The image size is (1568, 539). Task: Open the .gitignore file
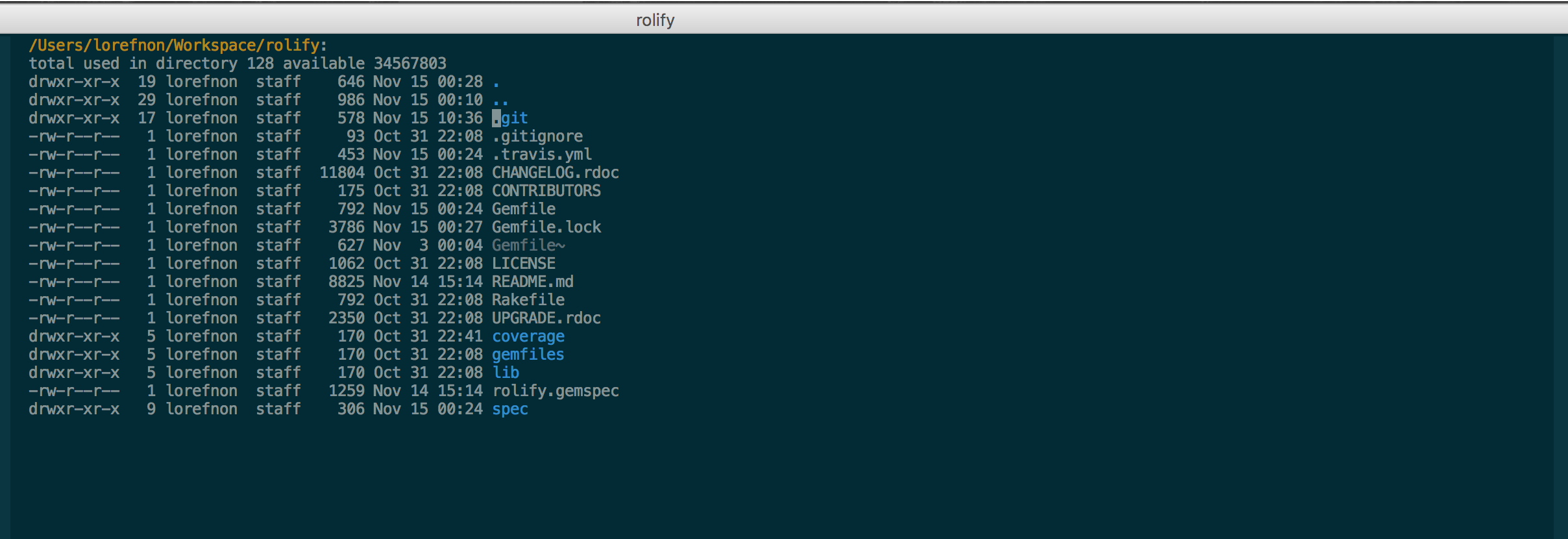(x=537, y=136)
